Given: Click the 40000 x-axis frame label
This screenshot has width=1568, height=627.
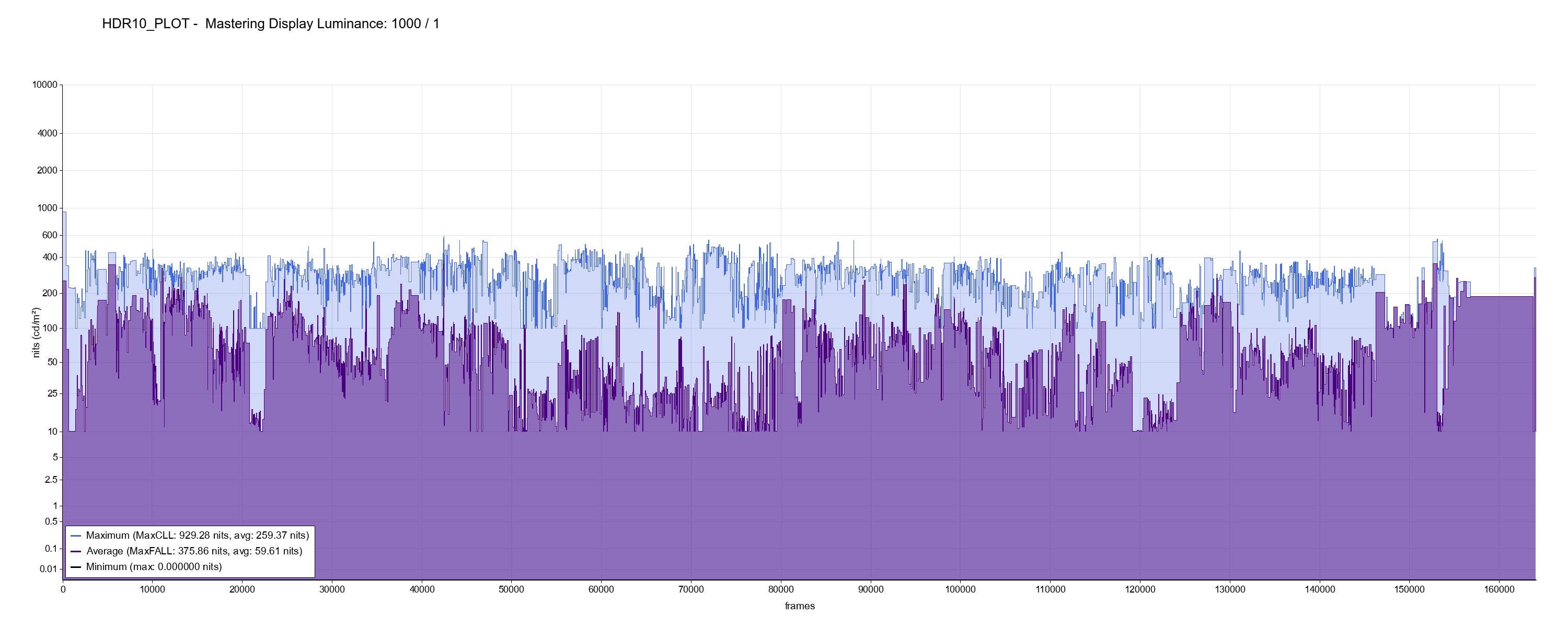Looking at the screenshot, I should pyautogui.click(x=422, y=589).
